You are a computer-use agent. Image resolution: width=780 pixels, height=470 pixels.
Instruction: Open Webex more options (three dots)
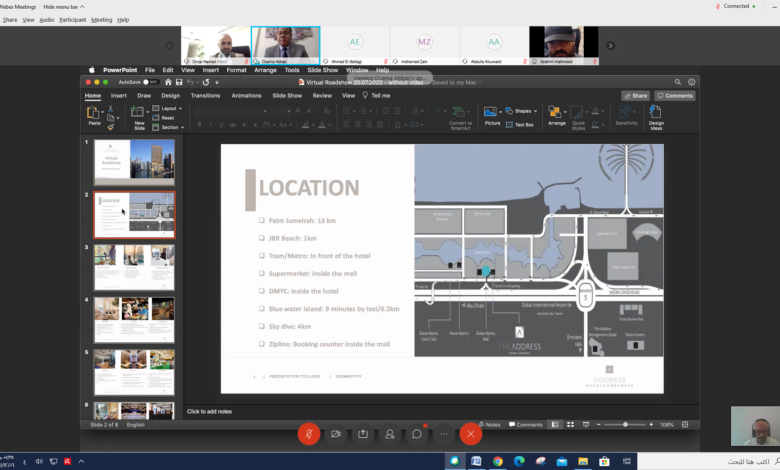click(x=444, y=433)
